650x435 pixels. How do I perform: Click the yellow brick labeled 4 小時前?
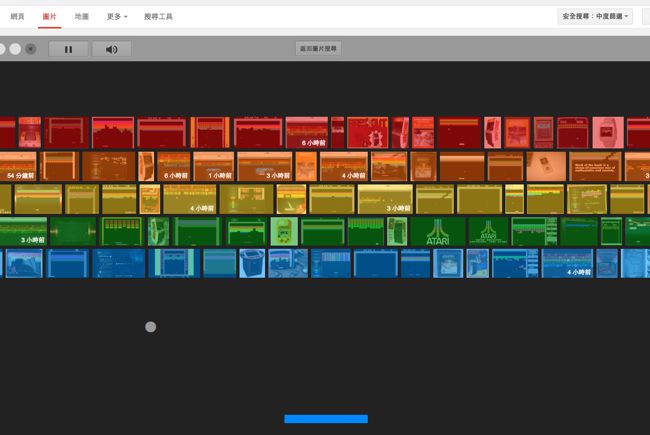(x=190, y=199)
